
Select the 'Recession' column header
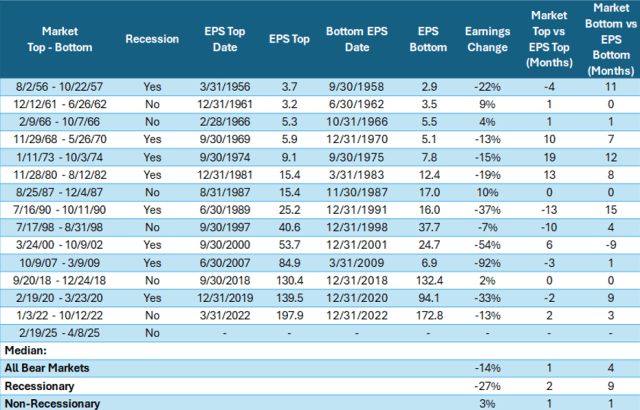coord(151,38)
